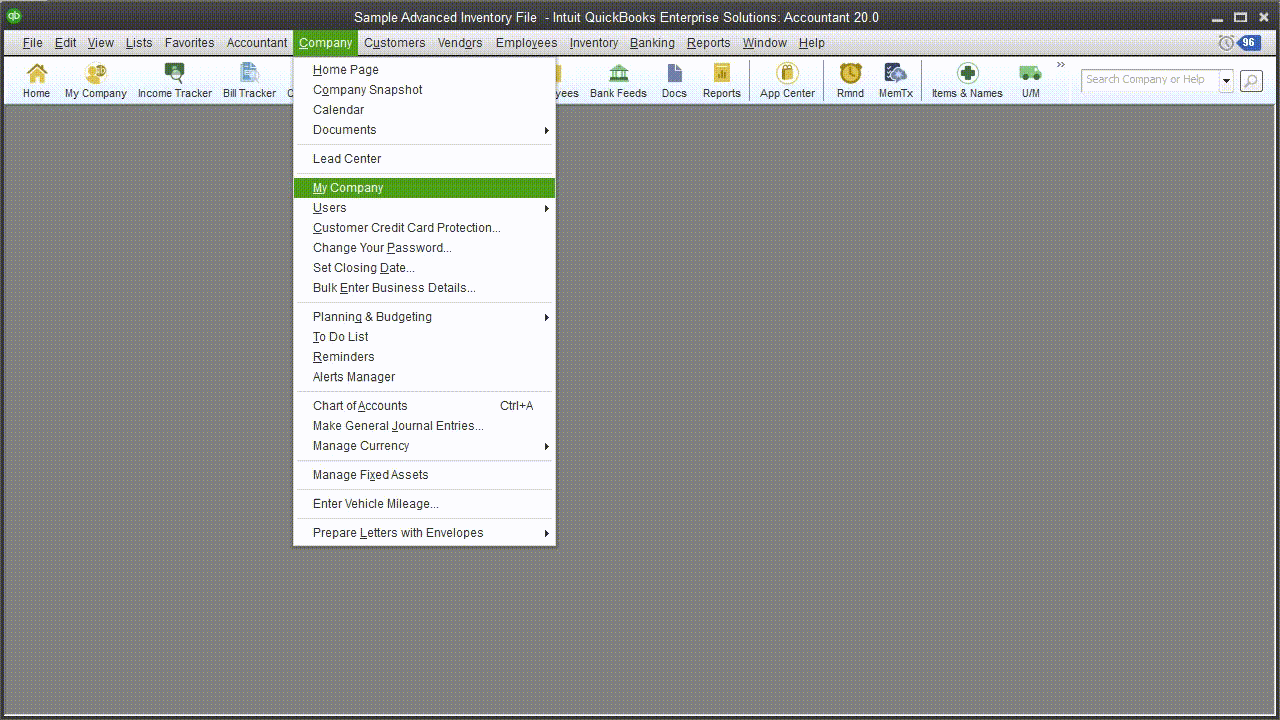This screenshot has width=1280, height=720.
Task: Launch the App Center icon
Action: click(787, 81)
